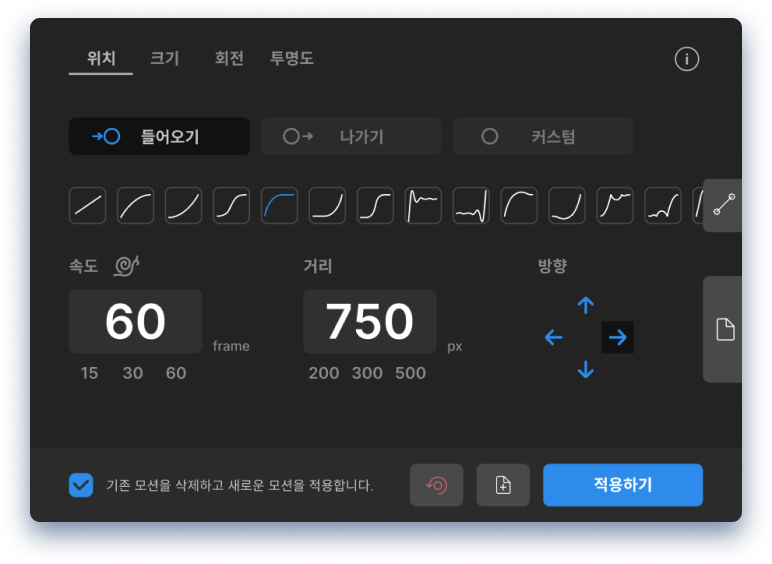Choose the bounce-in curve preset
772x564 pixels.
(x=663, y=205)
